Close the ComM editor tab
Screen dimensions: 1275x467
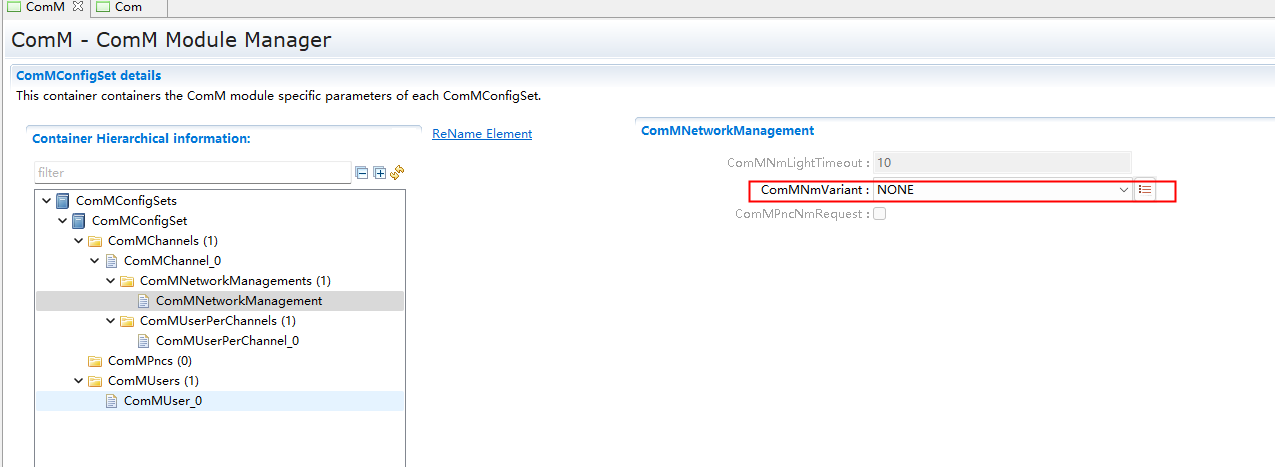click(x=78, y=7)
